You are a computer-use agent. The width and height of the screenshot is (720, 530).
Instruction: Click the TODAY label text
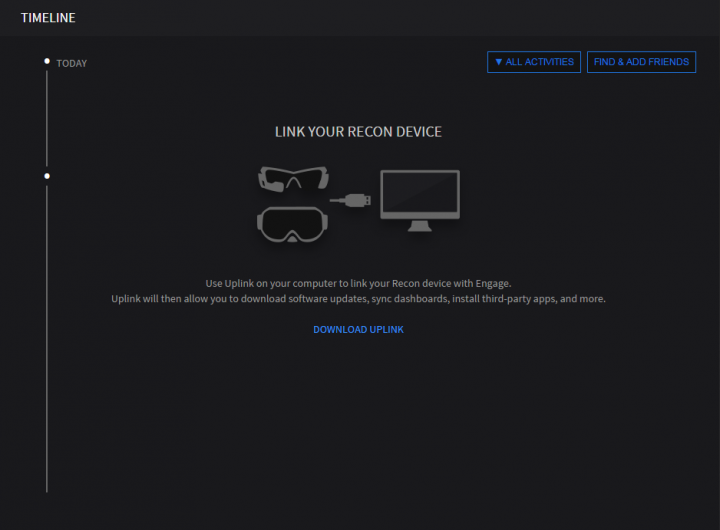72,63
